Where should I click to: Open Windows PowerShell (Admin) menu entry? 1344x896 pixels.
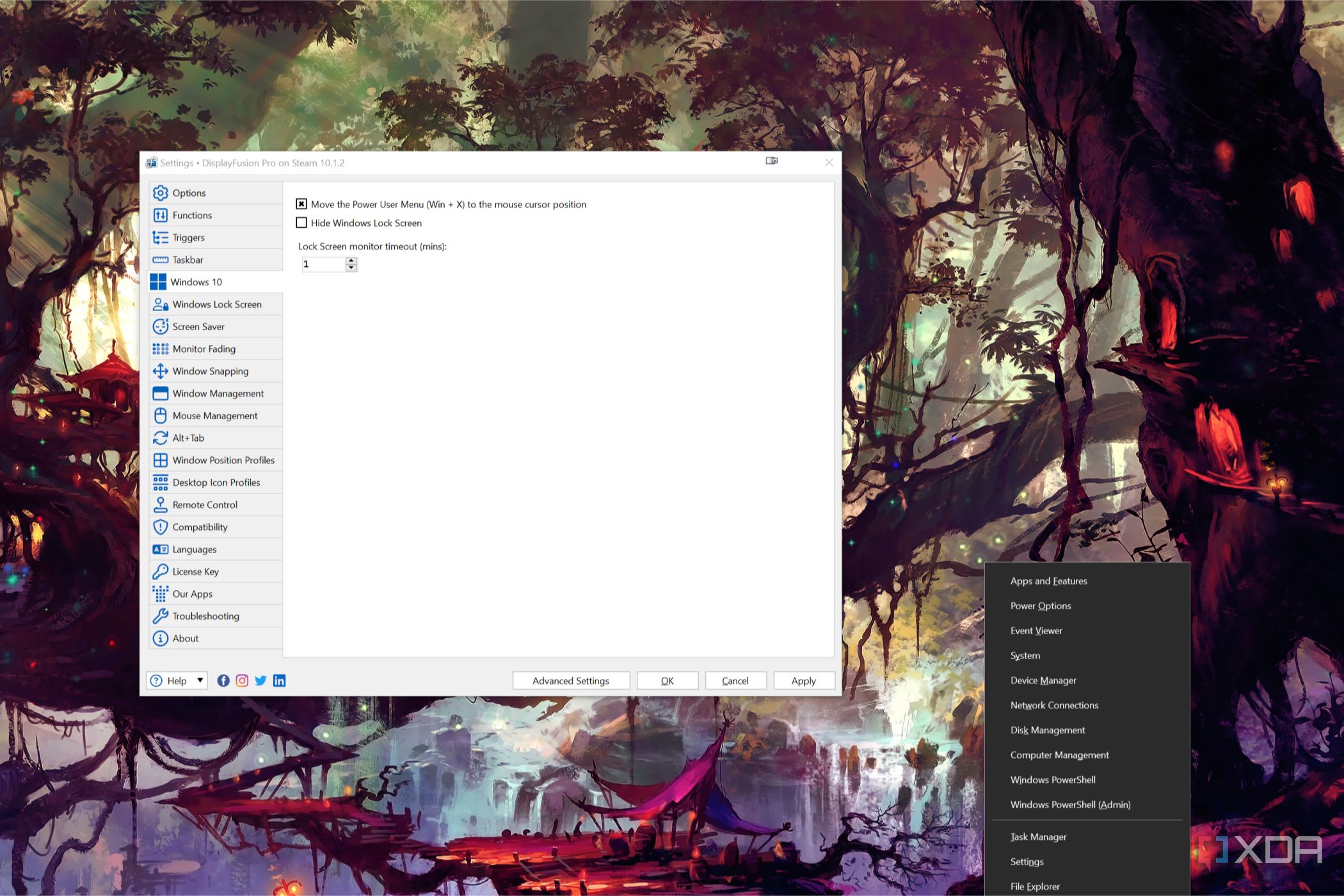(1070, 804)
